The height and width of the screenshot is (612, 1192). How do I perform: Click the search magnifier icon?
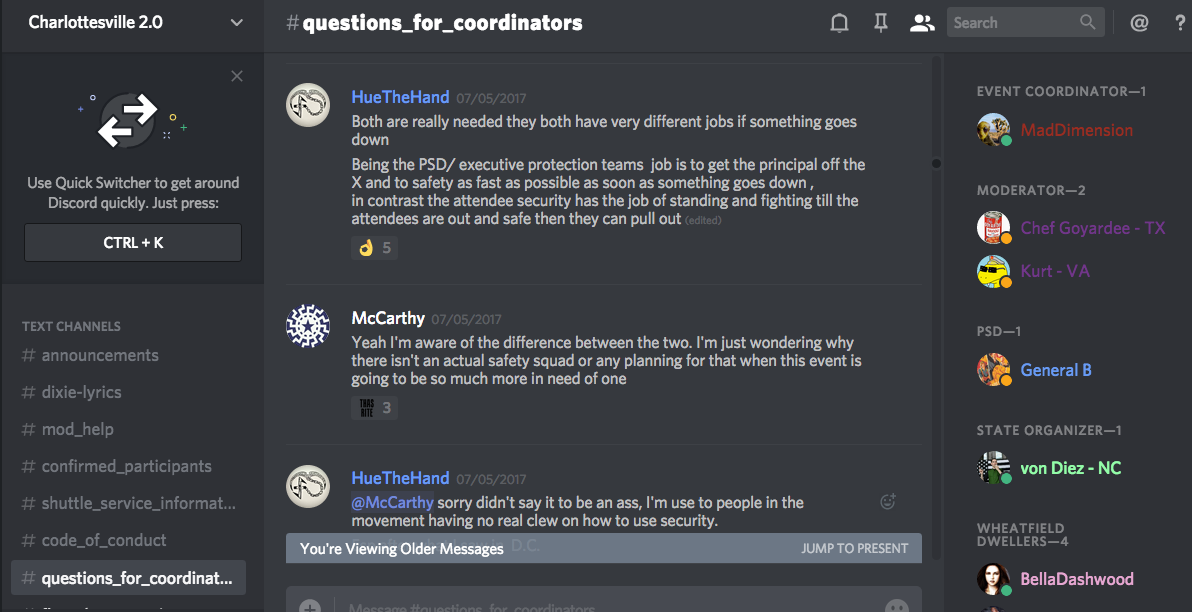pyautogui.click(x=1088, y=22)
